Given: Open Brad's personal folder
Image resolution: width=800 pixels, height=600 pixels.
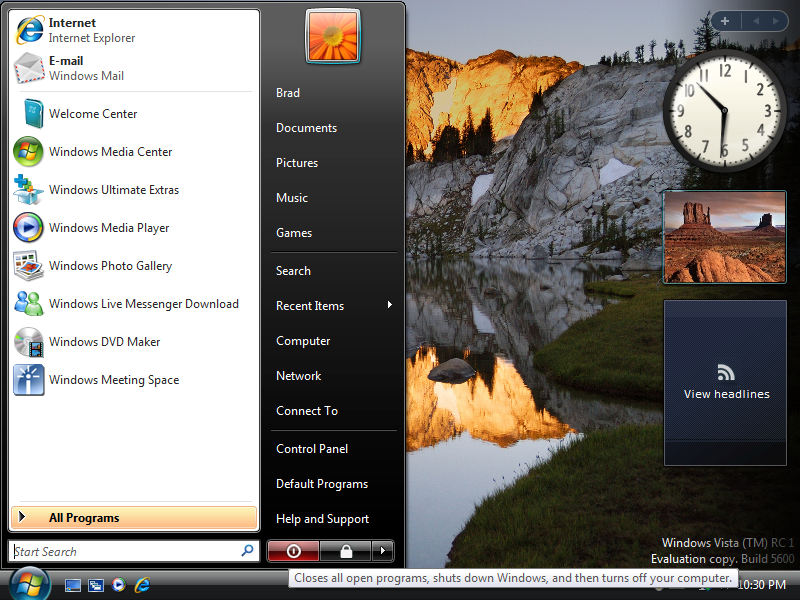Looking at the screenshot, I should (x=288, y=93).
